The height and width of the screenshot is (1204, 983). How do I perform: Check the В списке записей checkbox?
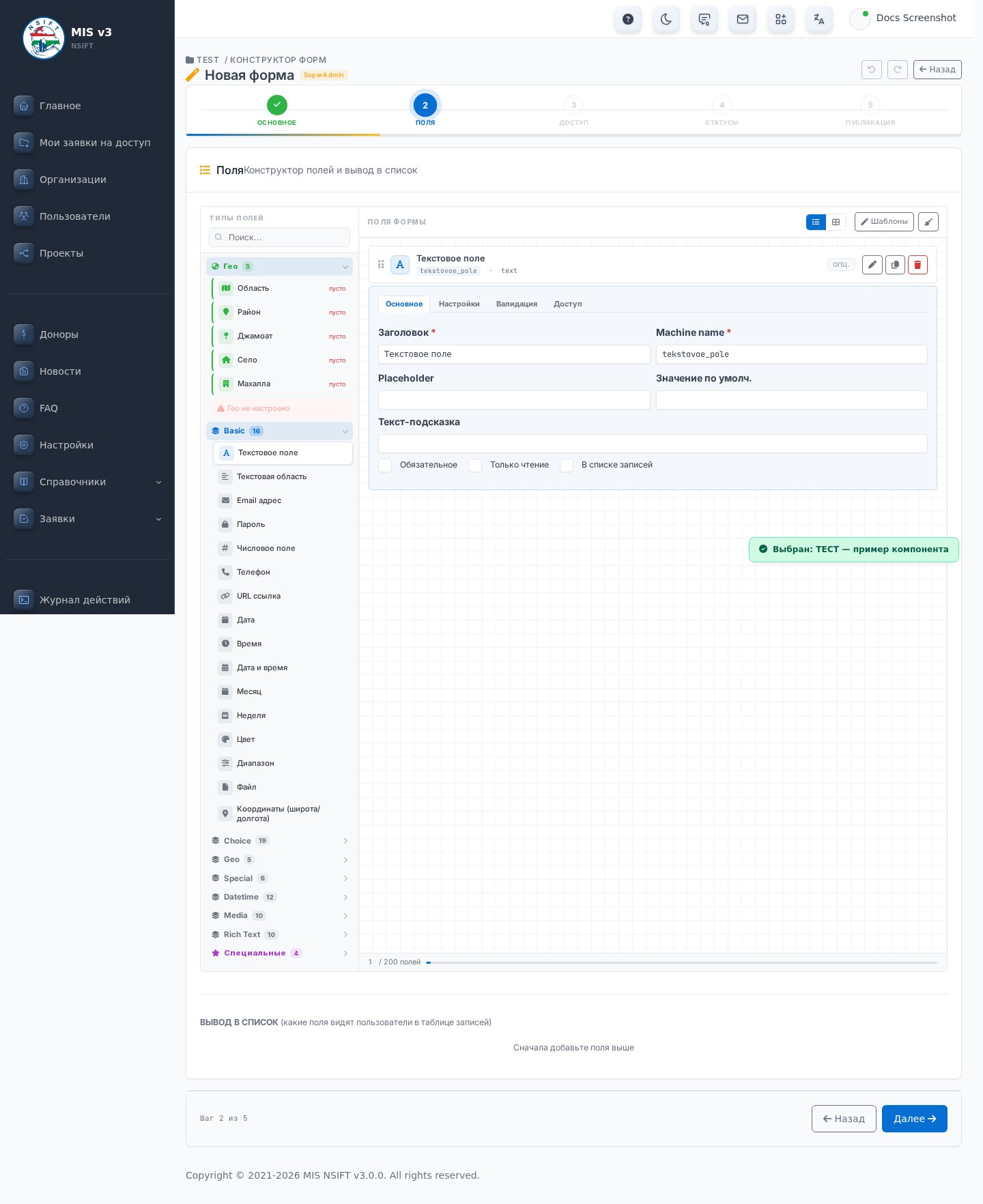pos(567,465)
